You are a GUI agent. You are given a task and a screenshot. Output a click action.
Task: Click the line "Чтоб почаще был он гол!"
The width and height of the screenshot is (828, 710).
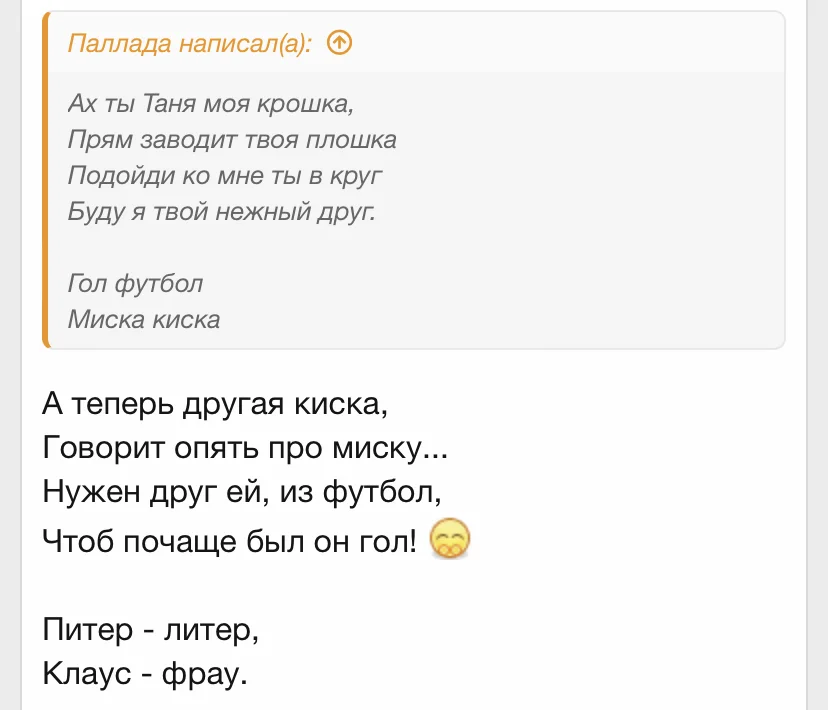click(230, 541)
